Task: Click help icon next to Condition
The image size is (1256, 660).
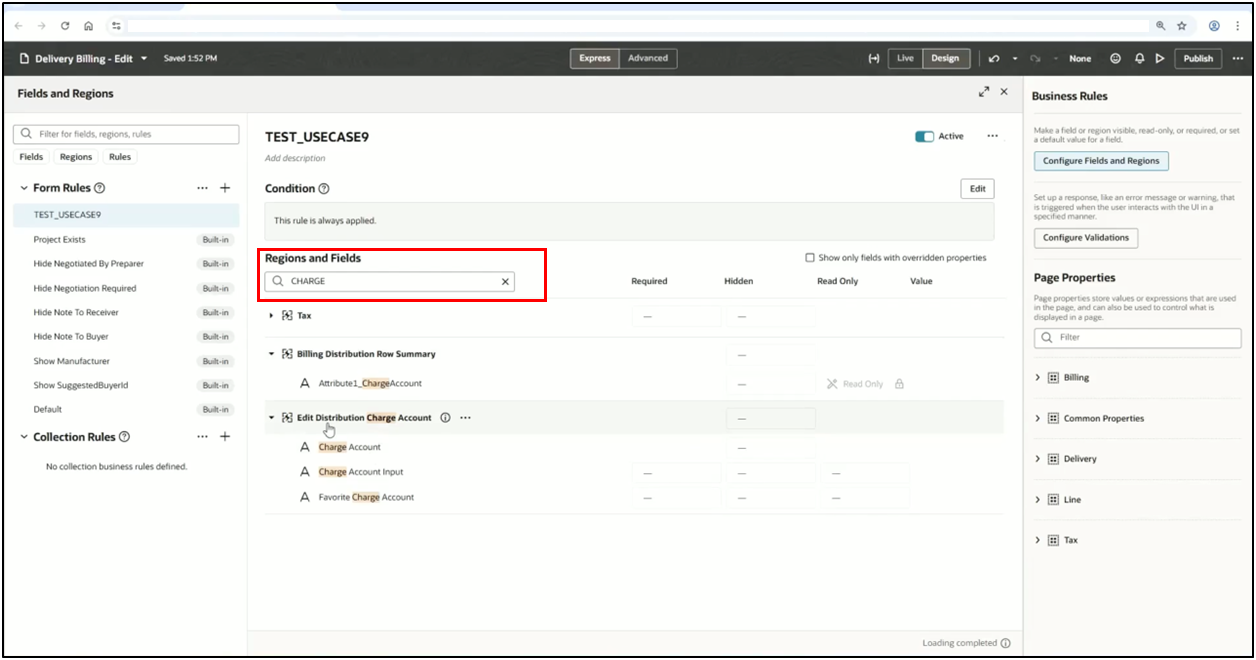Action: [x=324, y=189]
